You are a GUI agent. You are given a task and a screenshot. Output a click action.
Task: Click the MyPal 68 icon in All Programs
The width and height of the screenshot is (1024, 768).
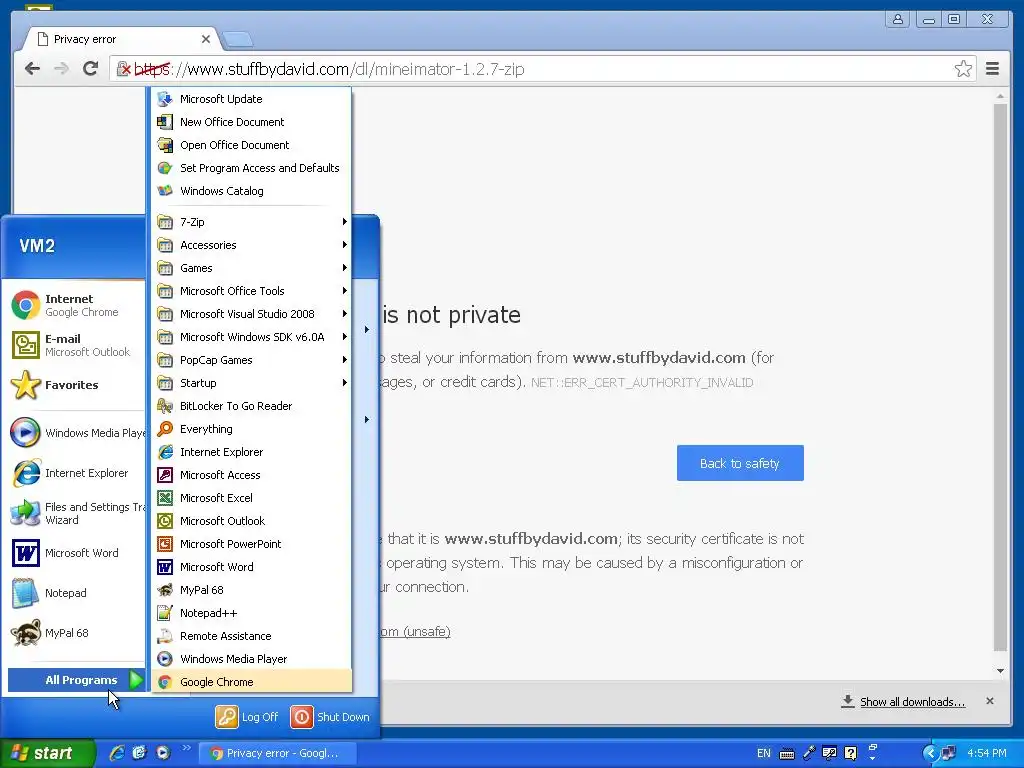coord(165,590)
